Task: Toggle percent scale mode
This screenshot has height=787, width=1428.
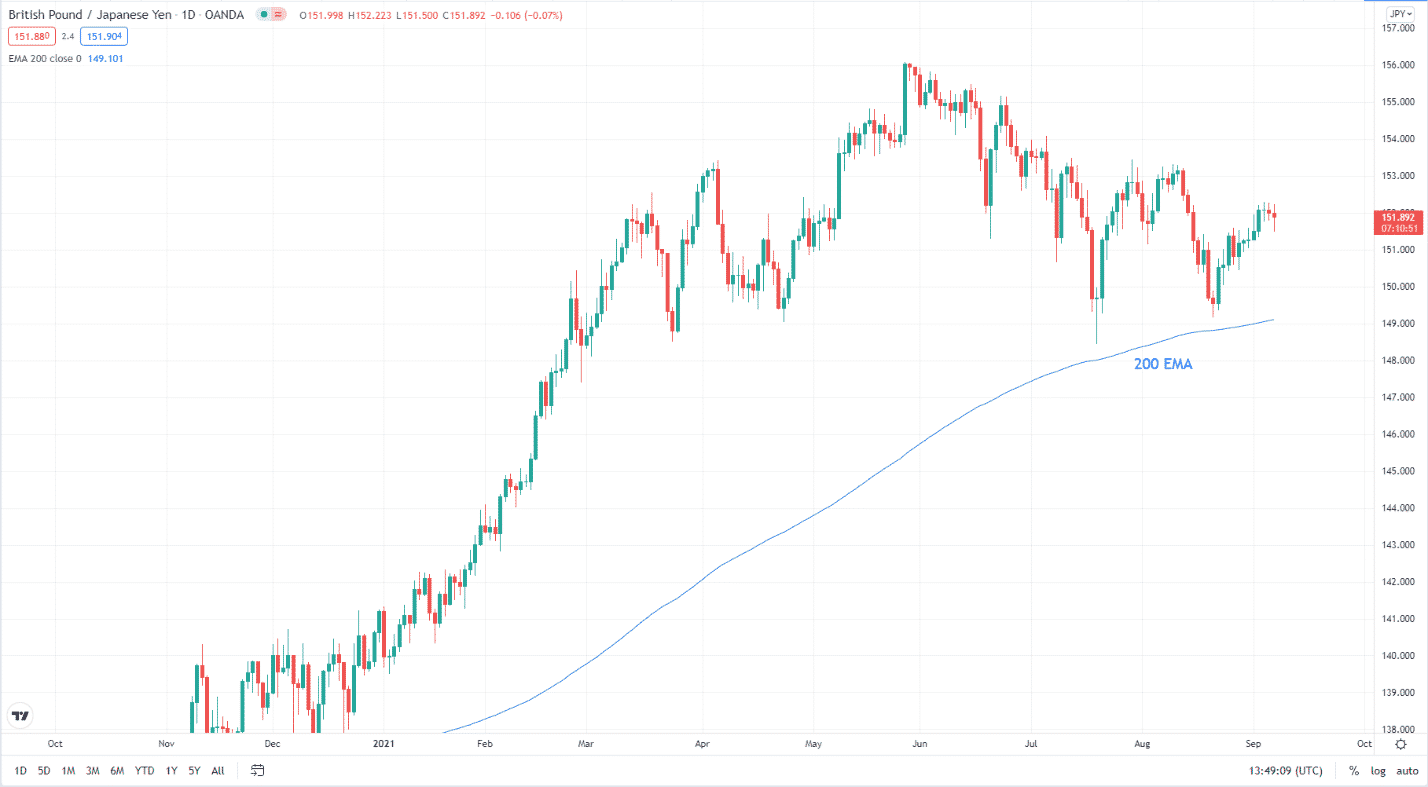Action: (x=1353, y=771)
